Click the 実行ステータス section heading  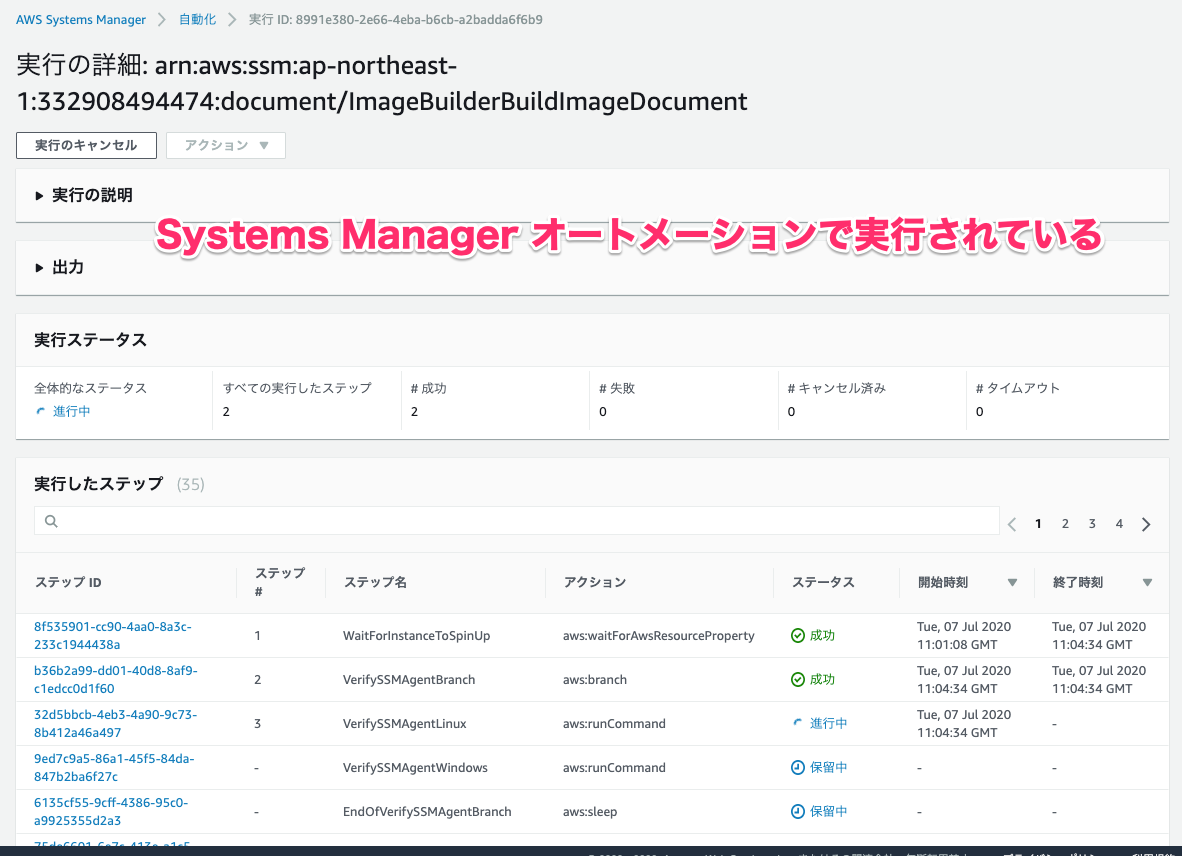(x=90, y=340)
